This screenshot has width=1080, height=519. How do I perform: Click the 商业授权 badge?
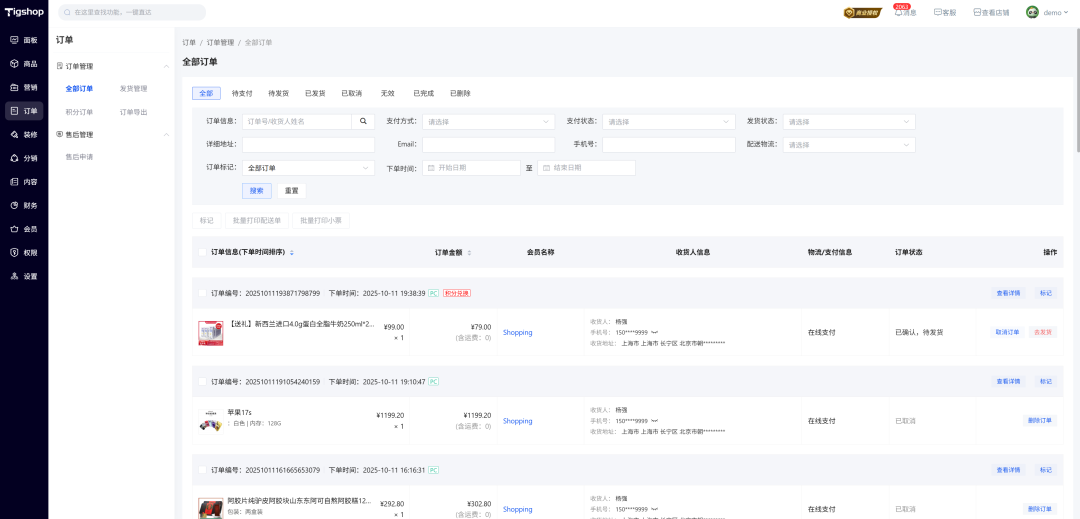[x=863, y=12]
